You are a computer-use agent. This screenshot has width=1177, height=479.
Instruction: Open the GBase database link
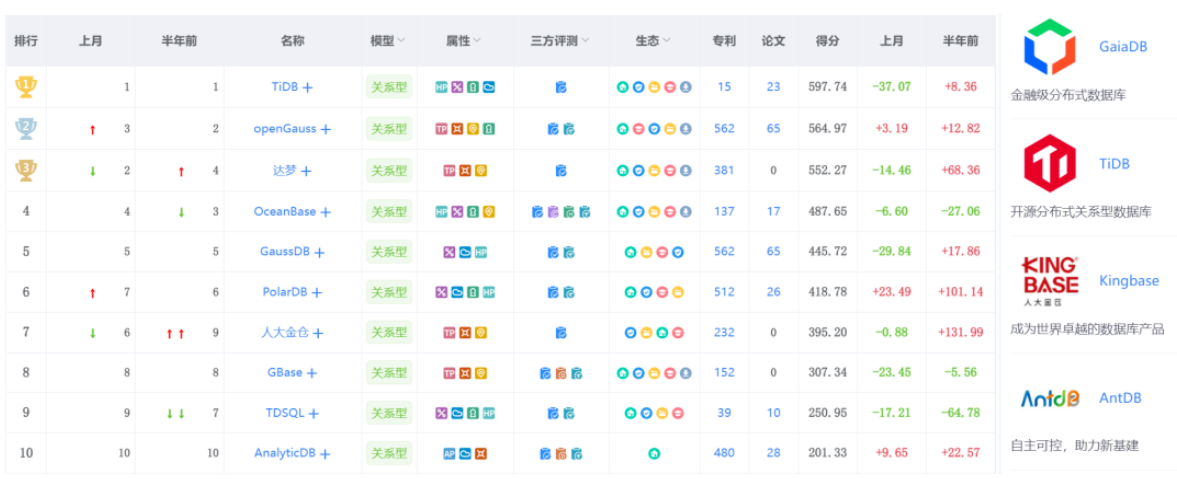coord(284,372)
